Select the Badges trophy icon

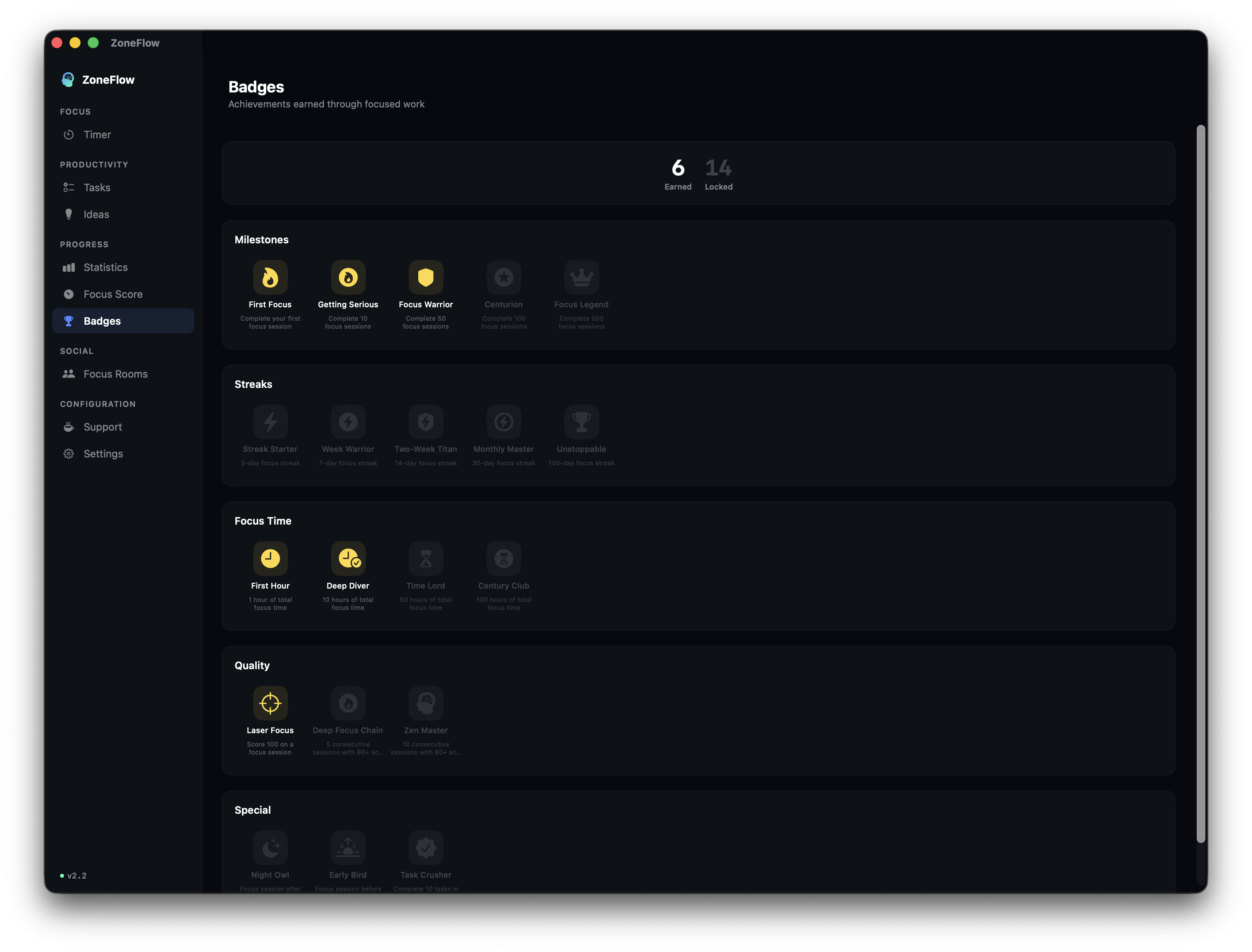coord(69,321)
